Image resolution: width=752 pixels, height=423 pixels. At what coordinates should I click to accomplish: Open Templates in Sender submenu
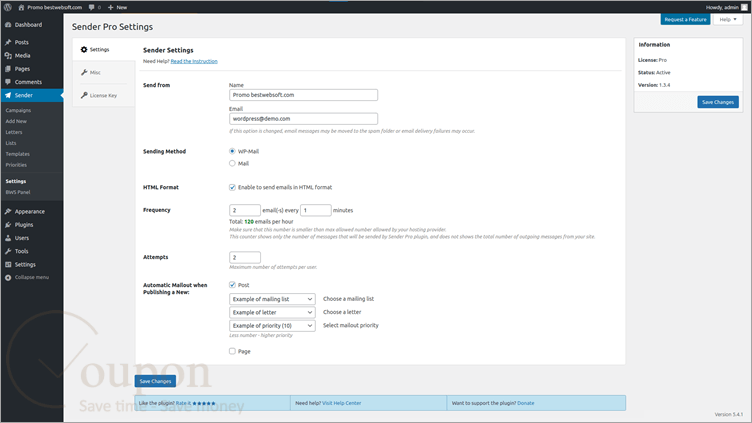click(18, 154)
